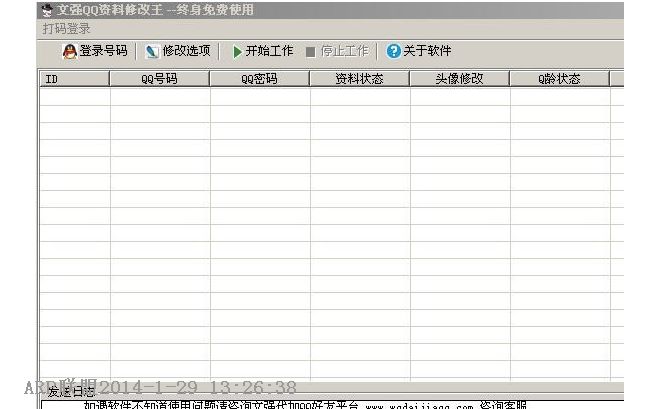Image resolution: width=663 pixels, height=409 pixels.
Task: Click the 登录号码 toolbar label
Action: [x=104, y=51]
